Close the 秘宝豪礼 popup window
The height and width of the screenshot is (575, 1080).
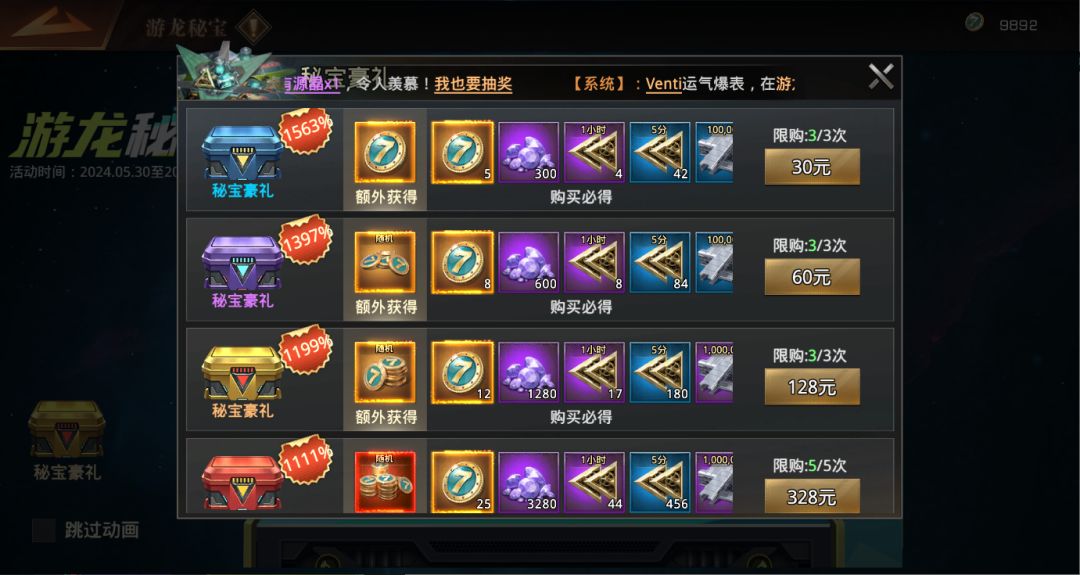coord(881,76)
